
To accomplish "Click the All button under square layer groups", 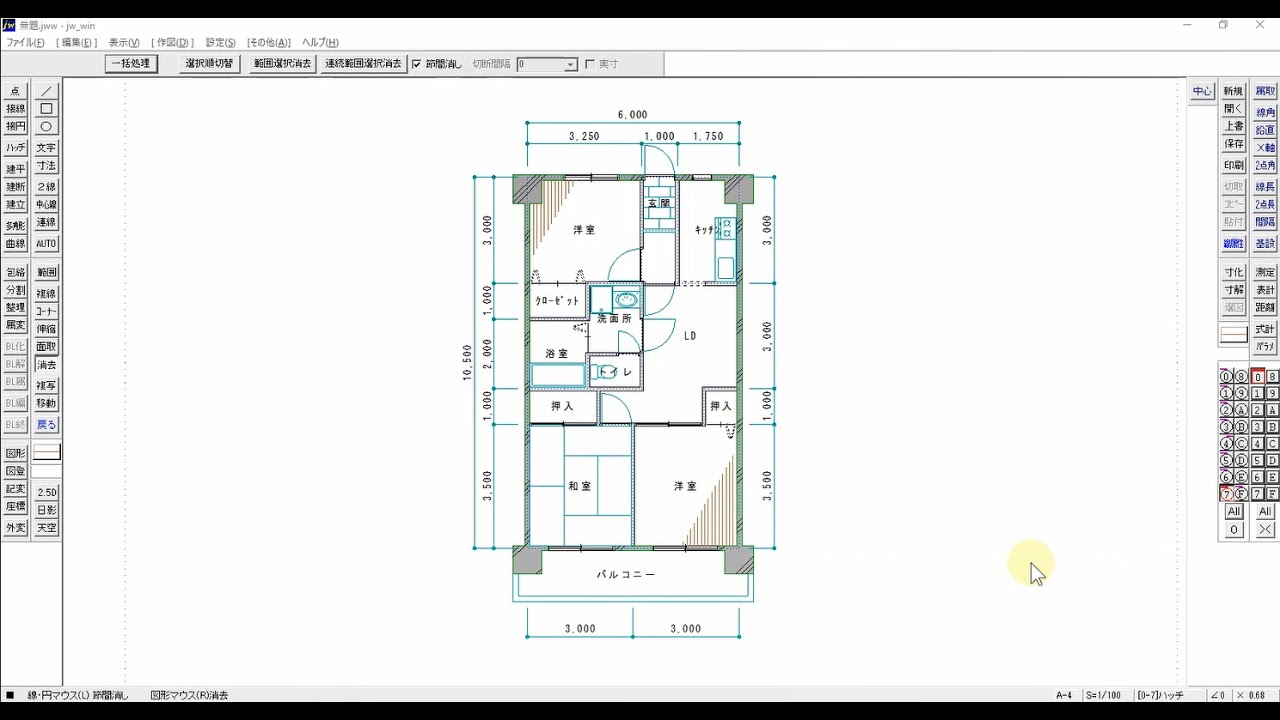I will coord(1265,512).
